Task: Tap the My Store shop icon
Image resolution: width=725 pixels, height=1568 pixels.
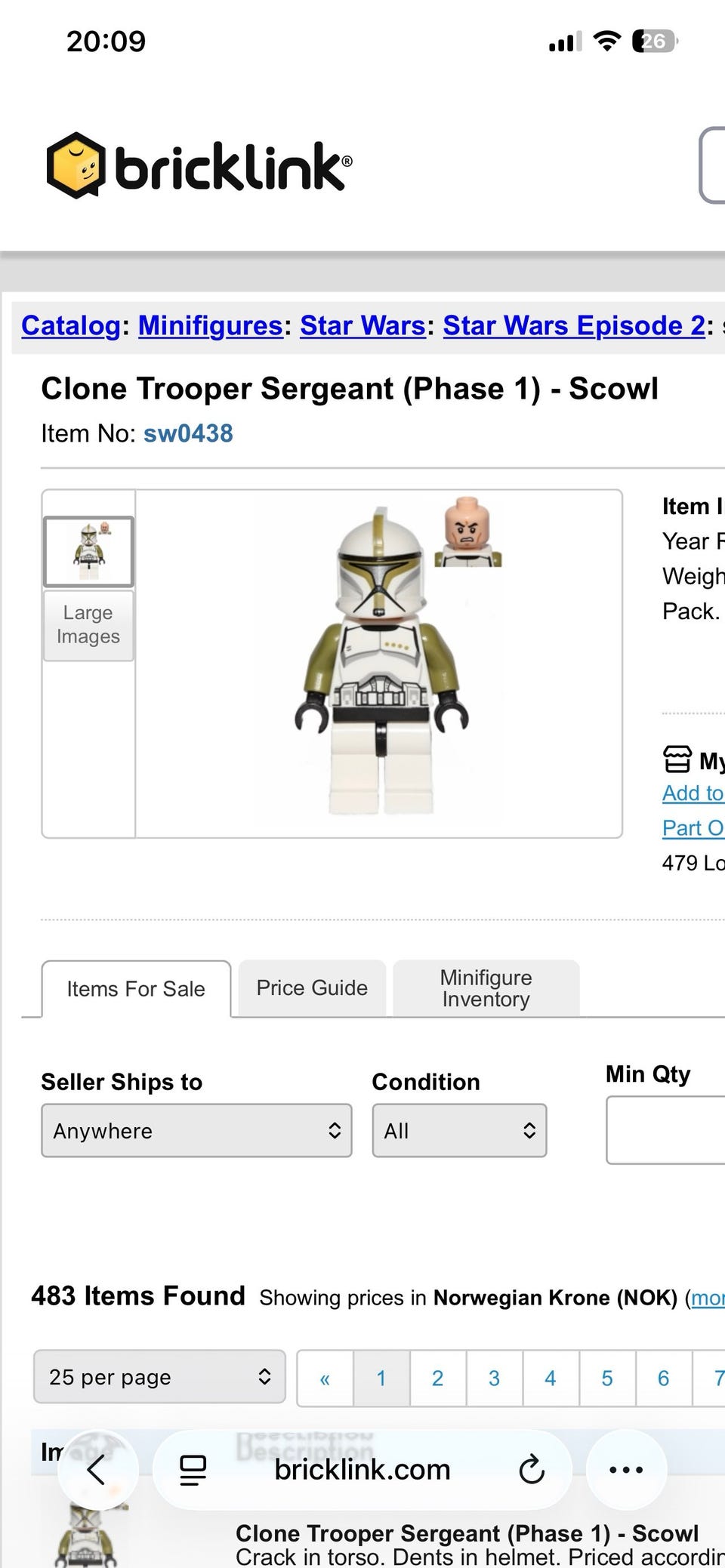Action: pyautogui.click(x=677, y=759)
